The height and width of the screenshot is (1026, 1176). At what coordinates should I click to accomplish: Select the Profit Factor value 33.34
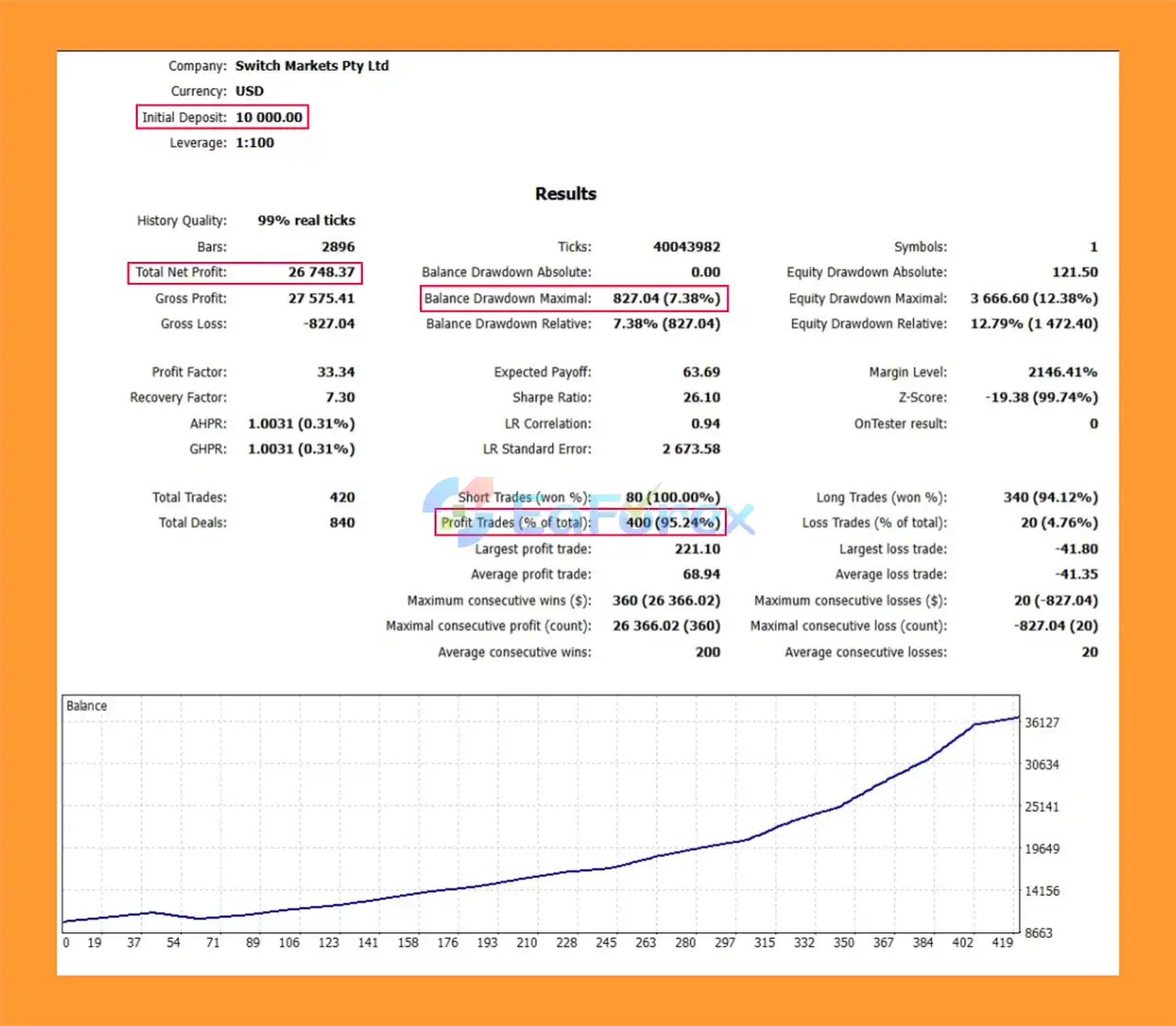coord(335,372)
